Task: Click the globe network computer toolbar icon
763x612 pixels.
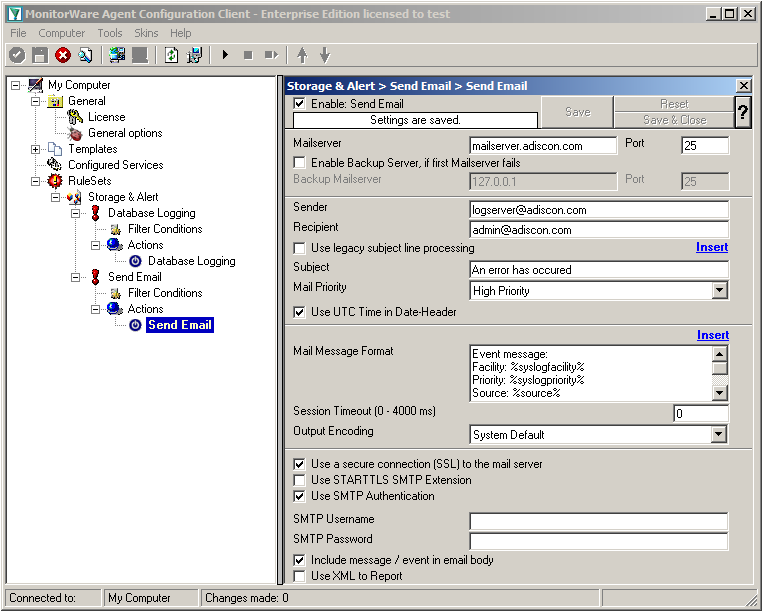Action: (117, 55)
